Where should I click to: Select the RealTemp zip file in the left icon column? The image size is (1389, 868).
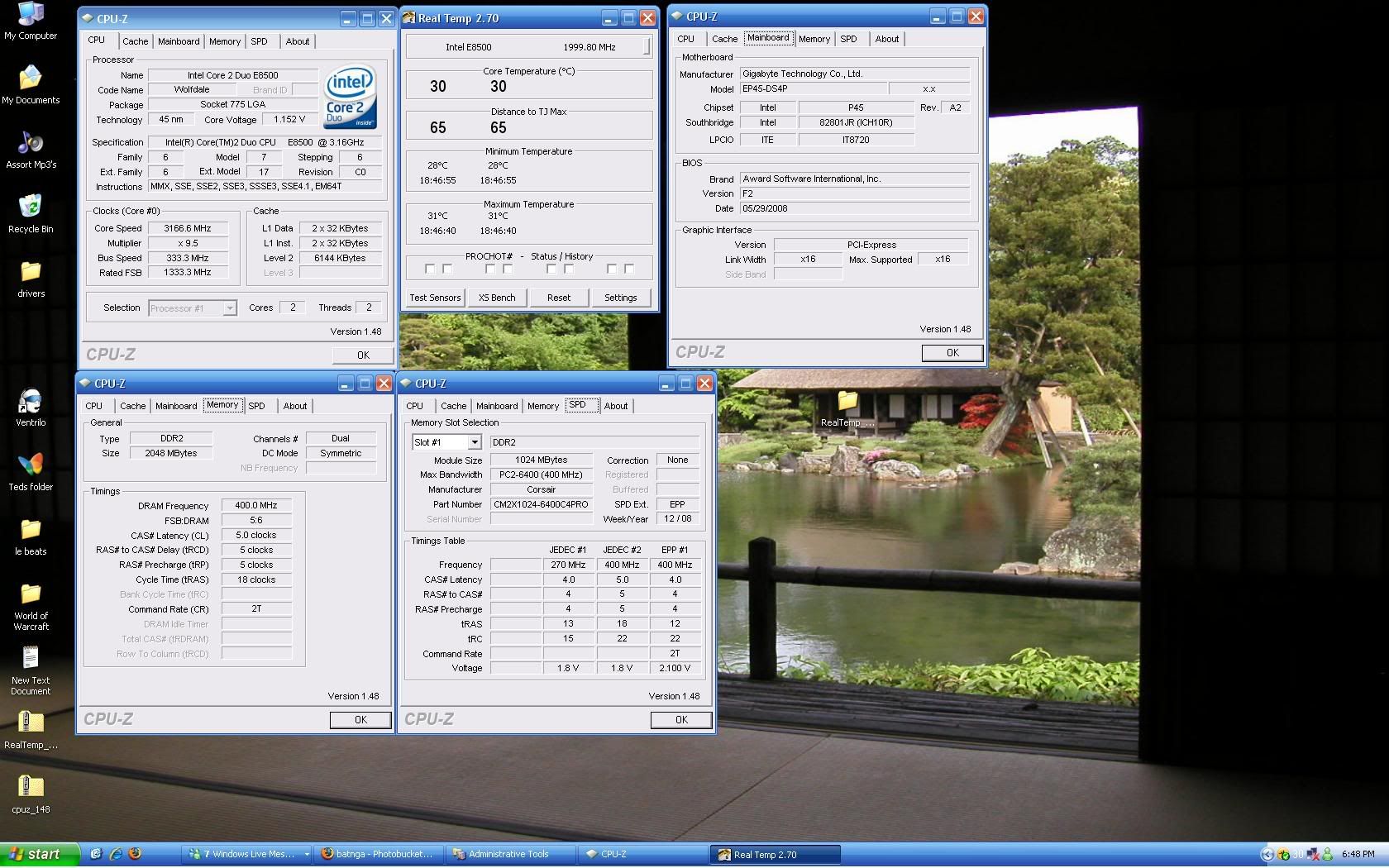(31, 730)
